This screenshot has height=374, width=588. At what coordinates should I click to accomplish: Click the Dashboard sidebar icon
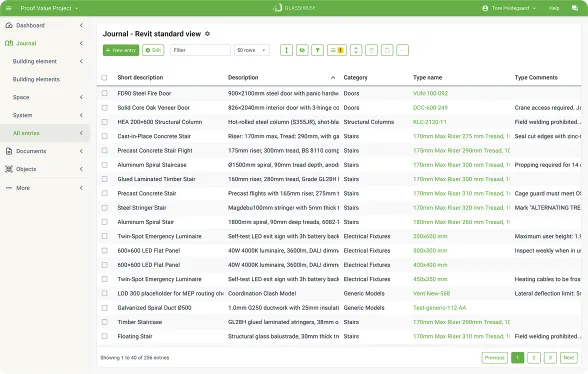pyautogui.click(x=9, y=25)
